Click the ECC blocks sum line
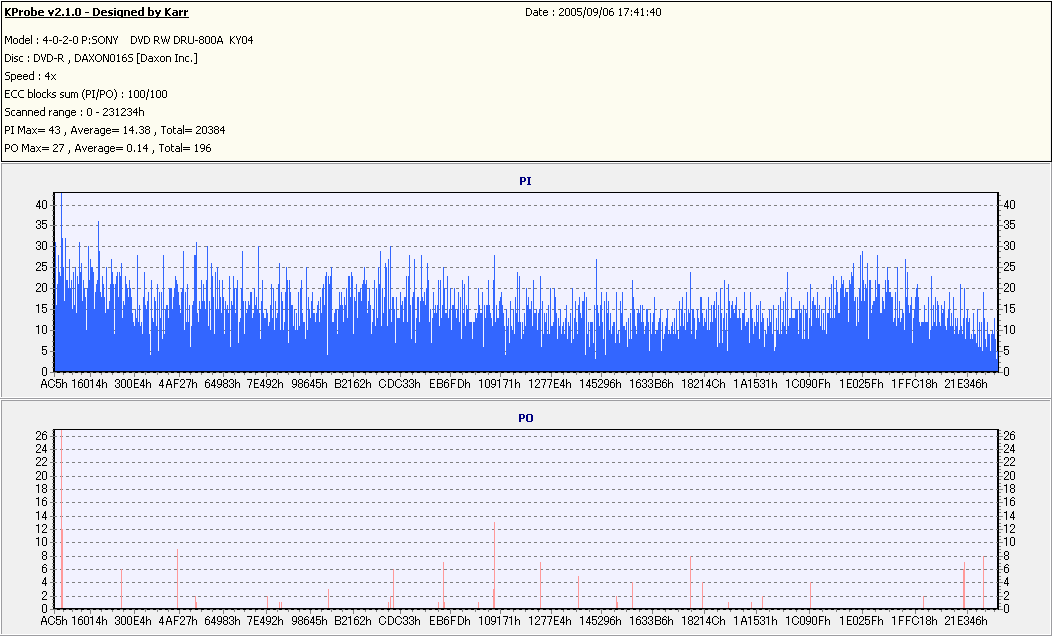Viewport: 1052px width, 636px height. coord(86,94)
